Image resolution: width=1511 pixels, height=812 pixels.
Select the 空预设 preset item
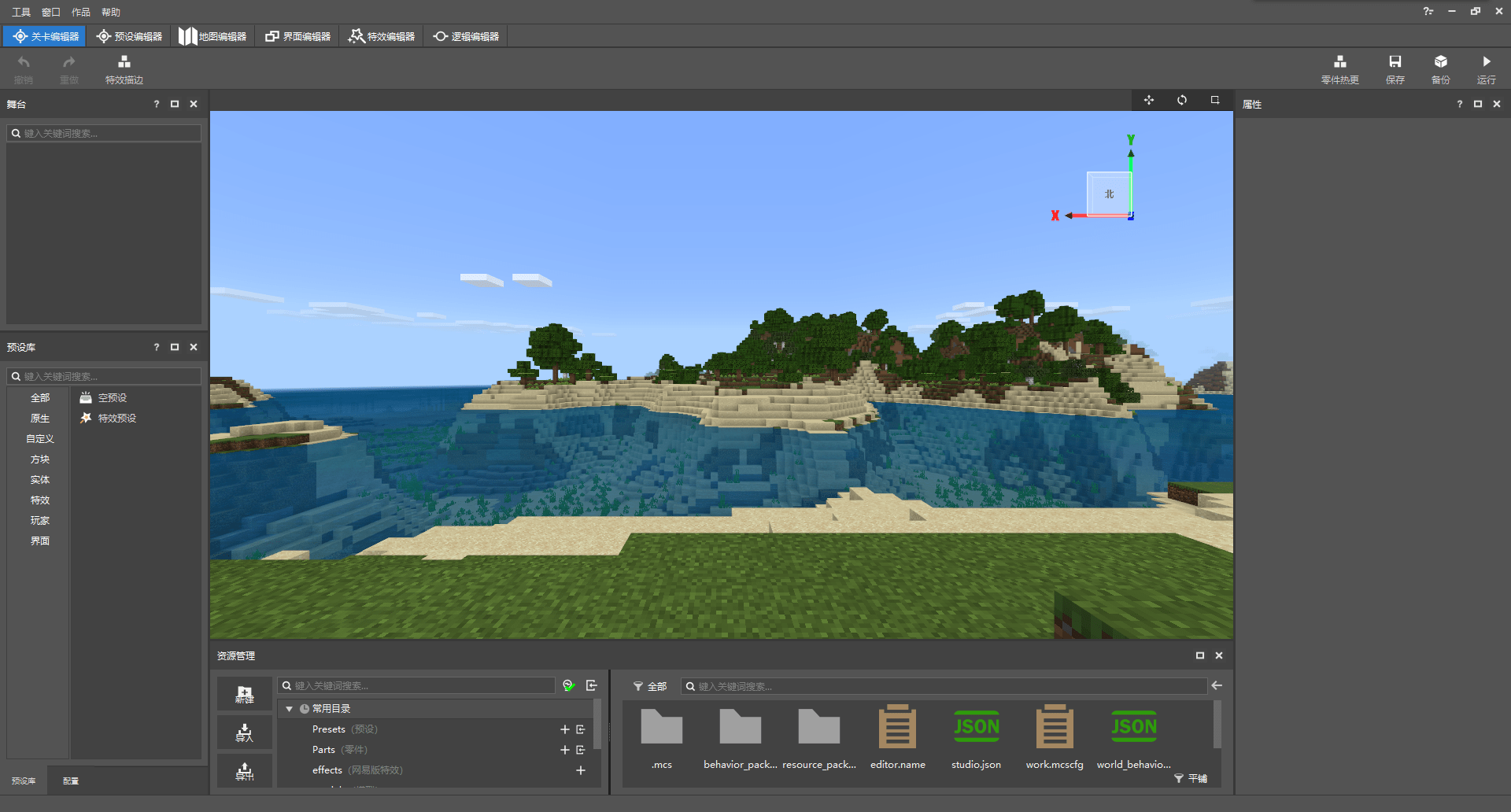pos(104,398)
